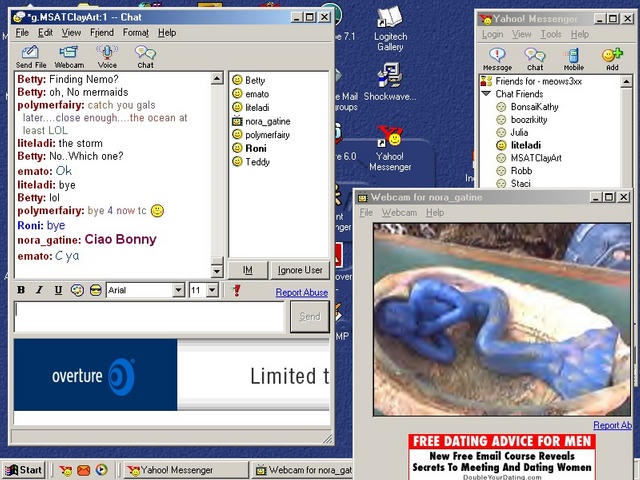
Task: Select Julia in friends list
Action: pos(519,132)
